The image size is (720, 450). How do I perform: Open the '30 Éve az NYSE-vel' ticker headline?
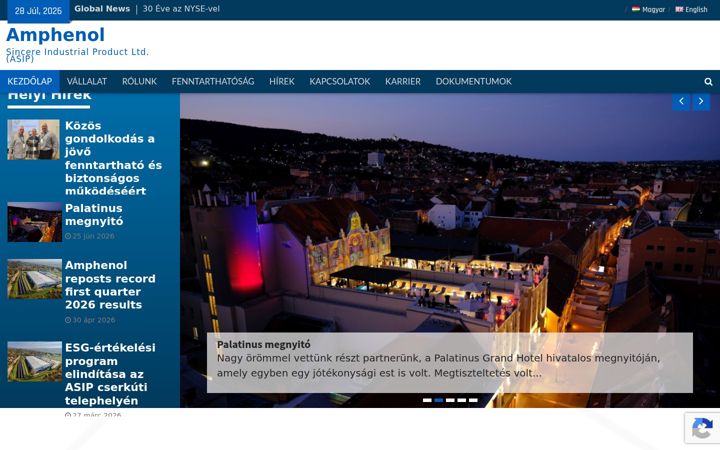pyautogui.click(x=181, y=9)
